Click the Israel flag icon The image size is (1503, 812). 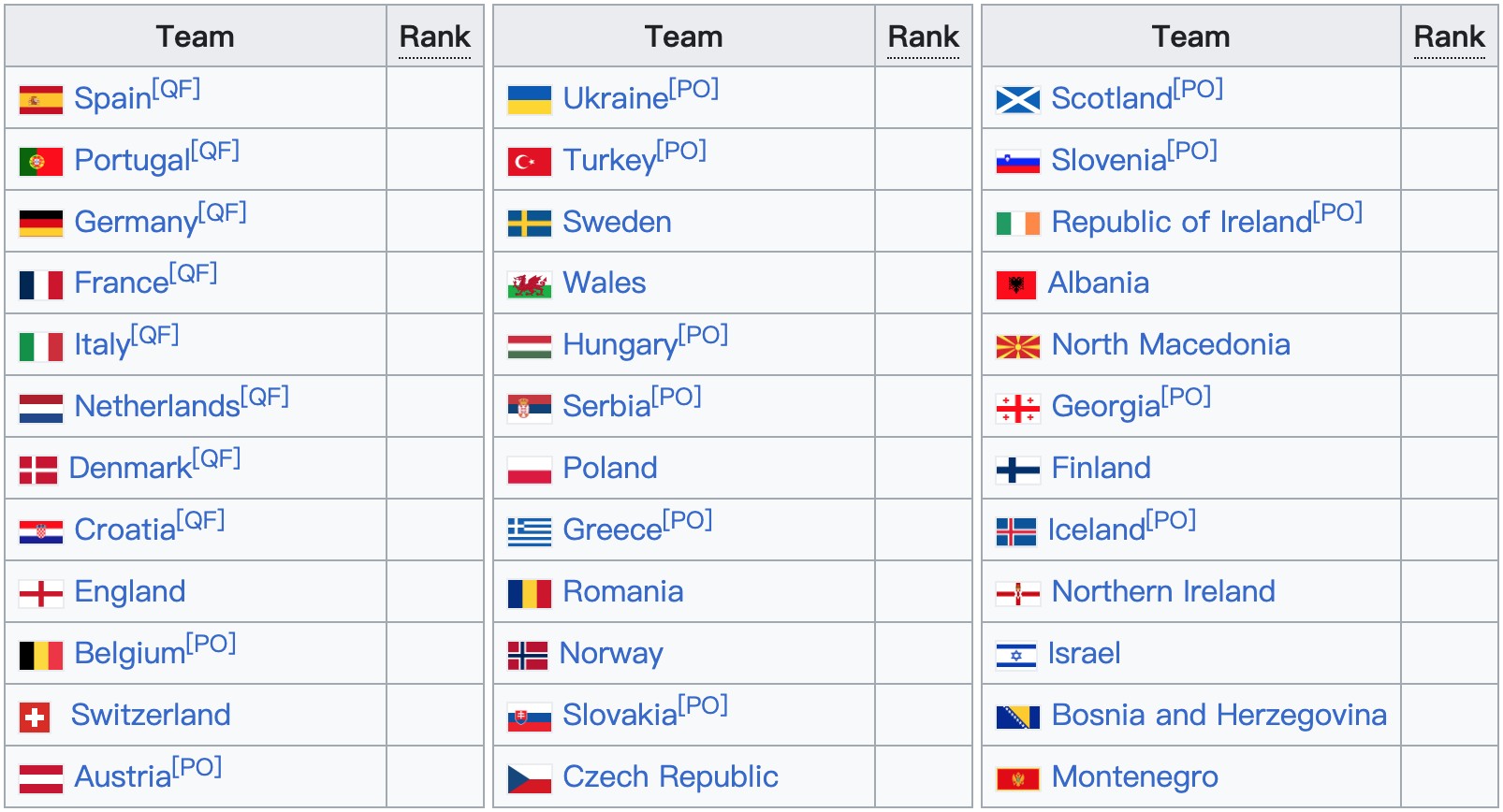coord(1015,655)
